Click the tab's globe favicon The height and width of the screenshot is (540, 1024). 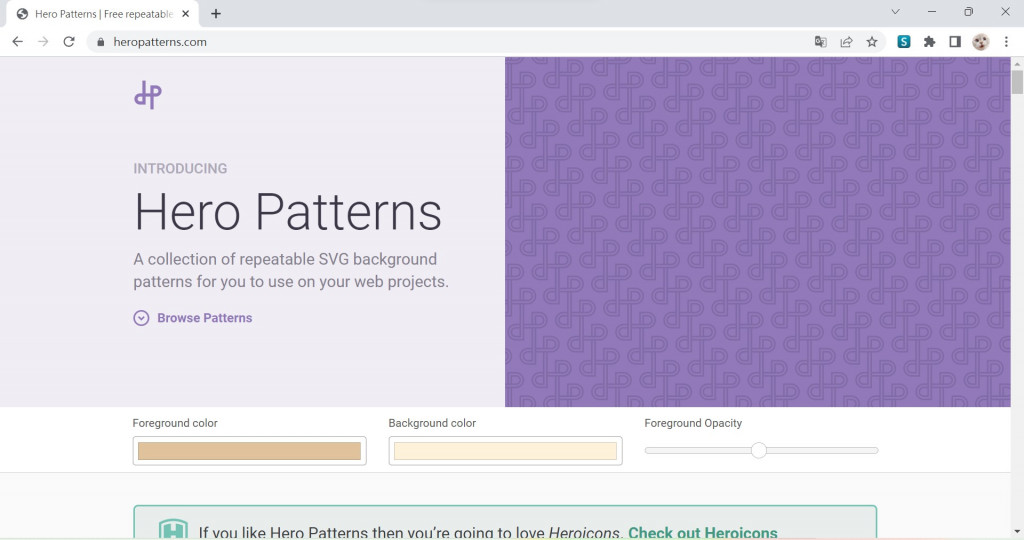tap(22, 14)
